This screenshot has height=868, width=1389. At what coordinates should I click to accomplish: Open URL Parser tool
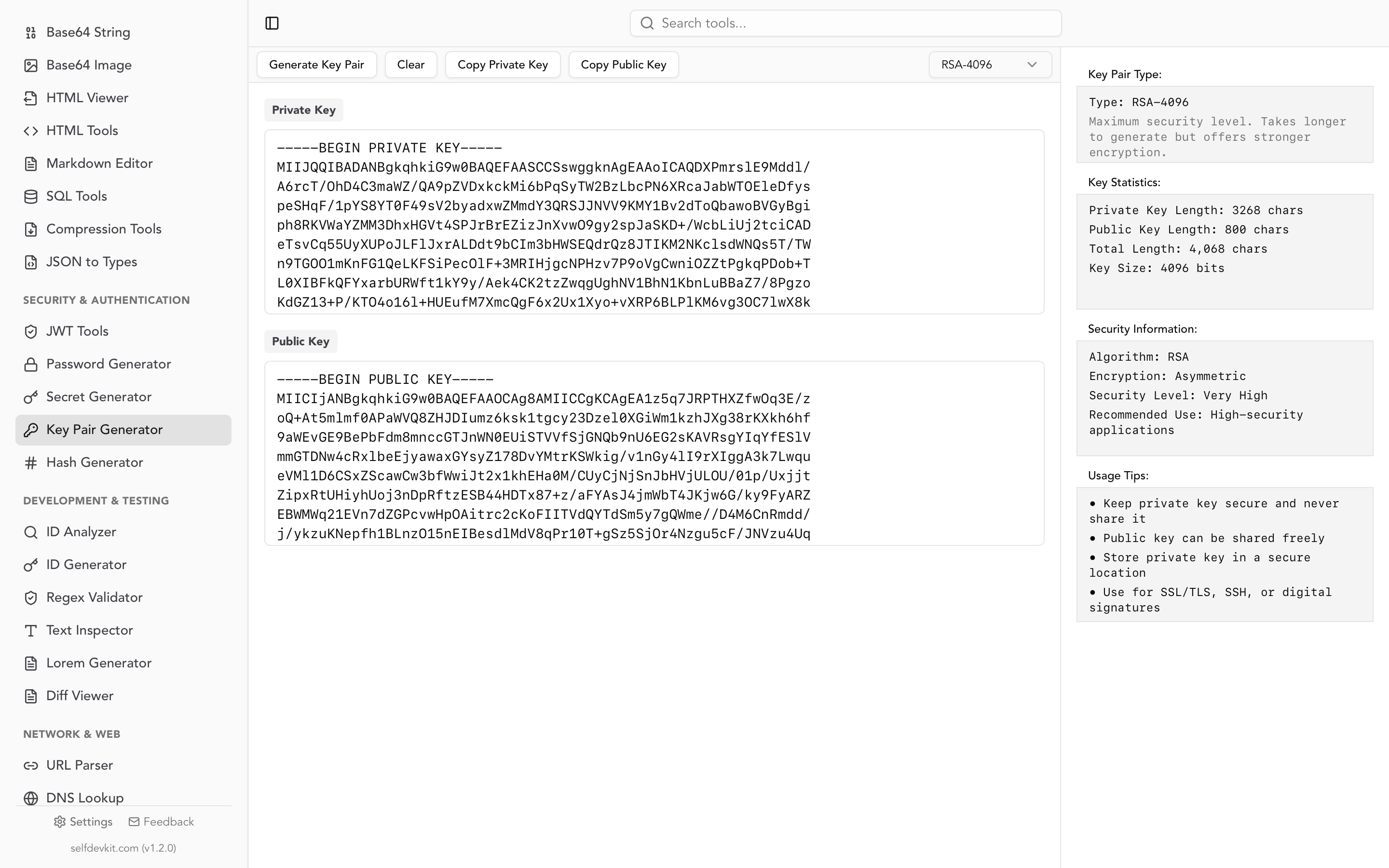click(123, 765)
